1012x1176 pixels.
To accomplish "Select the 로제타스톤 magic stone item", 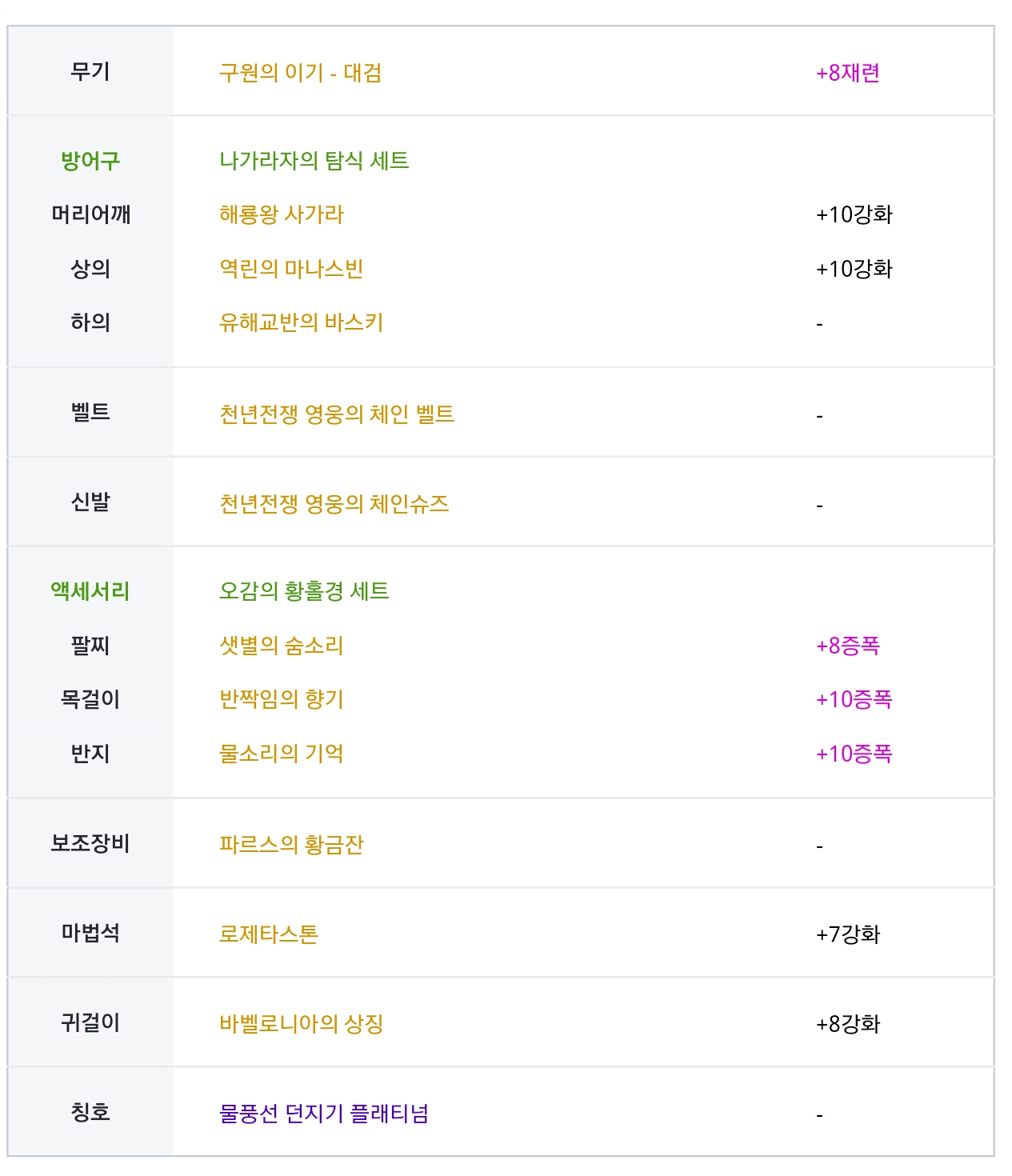I will click(x=269, y=934).
